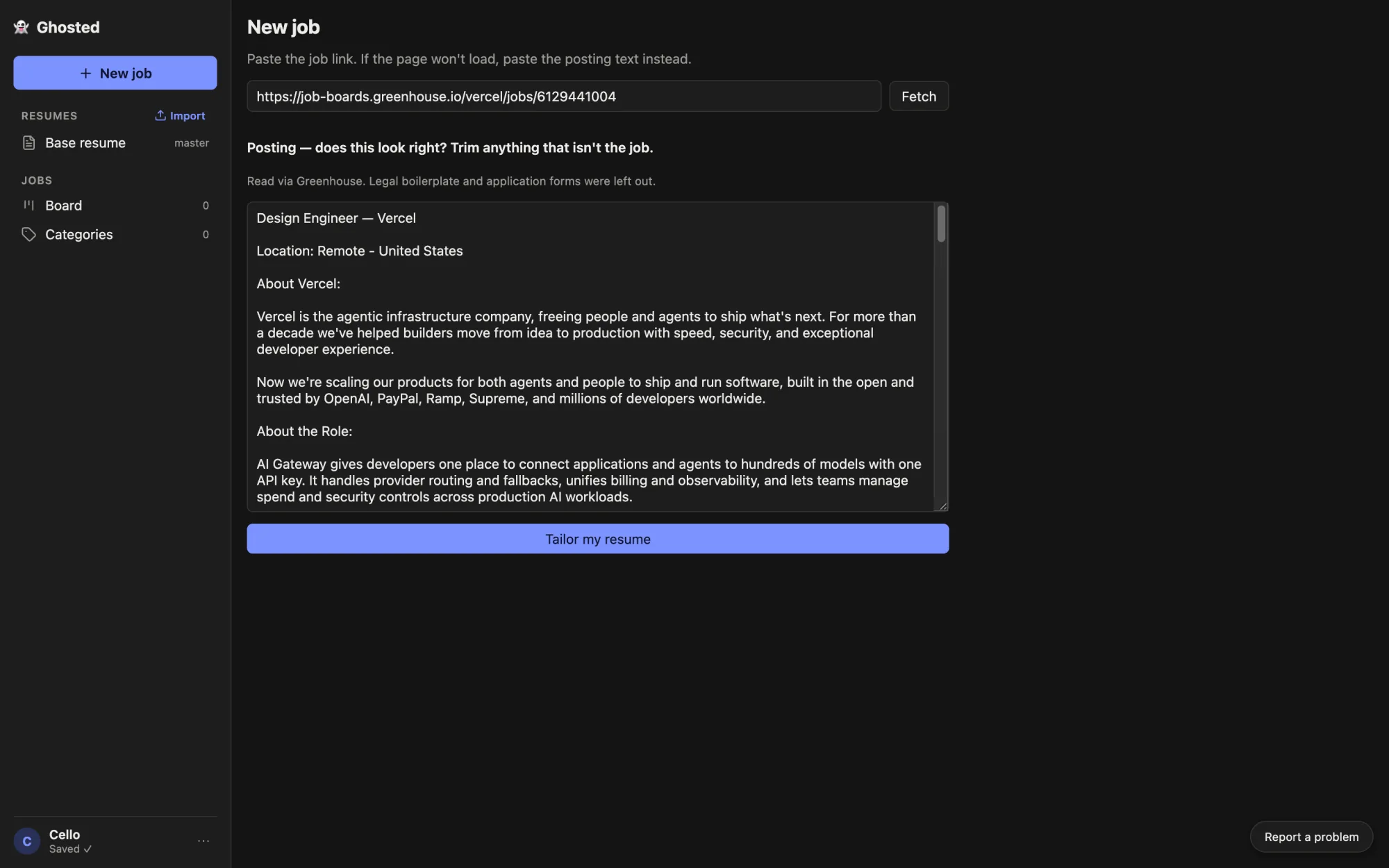Click the plus icon on the New job button
The image size is (1389, 868).
pos(85,73)
